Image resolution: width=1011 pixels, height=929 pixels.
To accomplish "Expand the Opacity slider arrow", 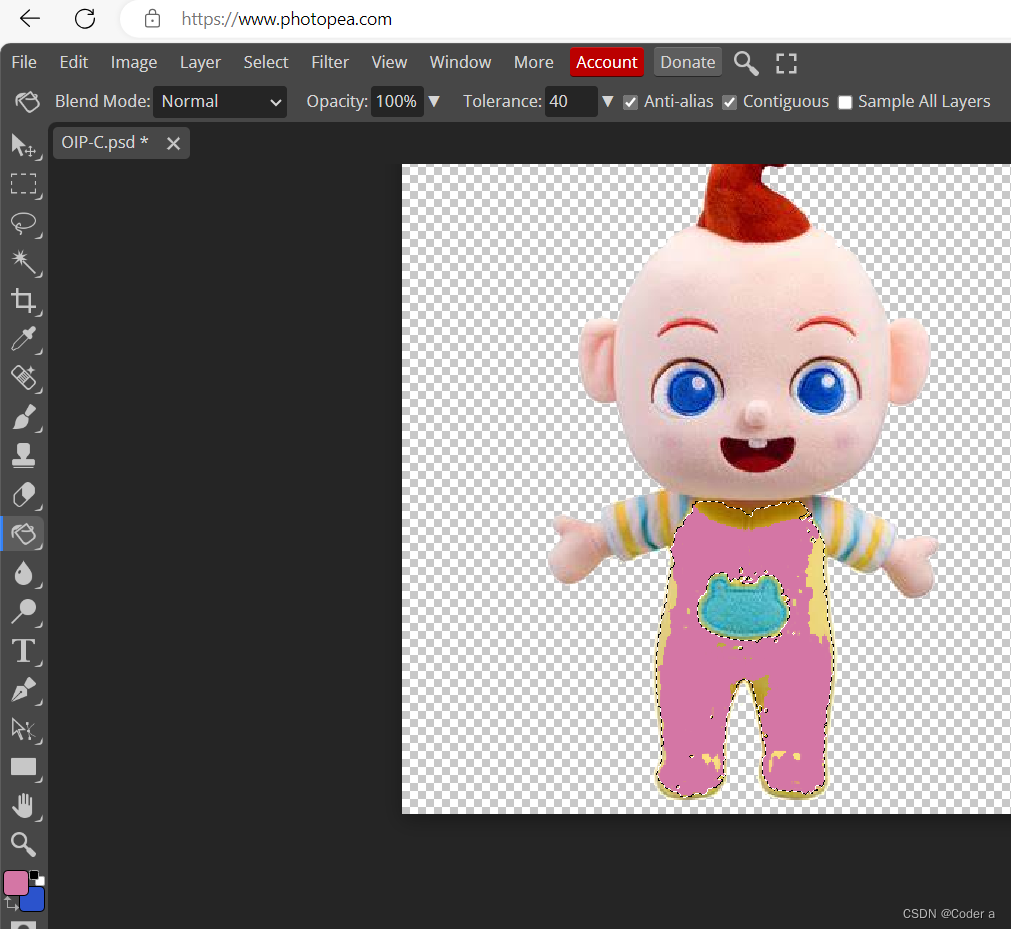I will [x=434, y=101].
